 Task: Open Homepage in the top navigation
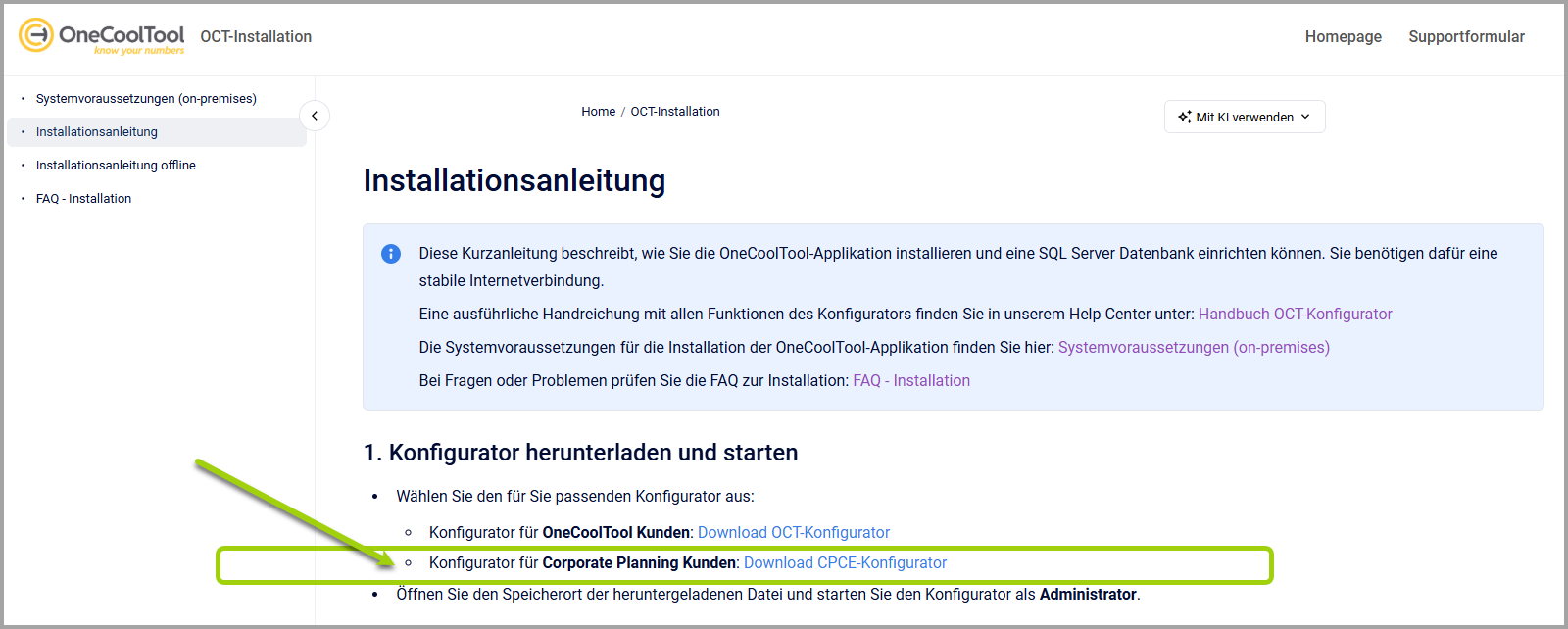coord(1343,36)
